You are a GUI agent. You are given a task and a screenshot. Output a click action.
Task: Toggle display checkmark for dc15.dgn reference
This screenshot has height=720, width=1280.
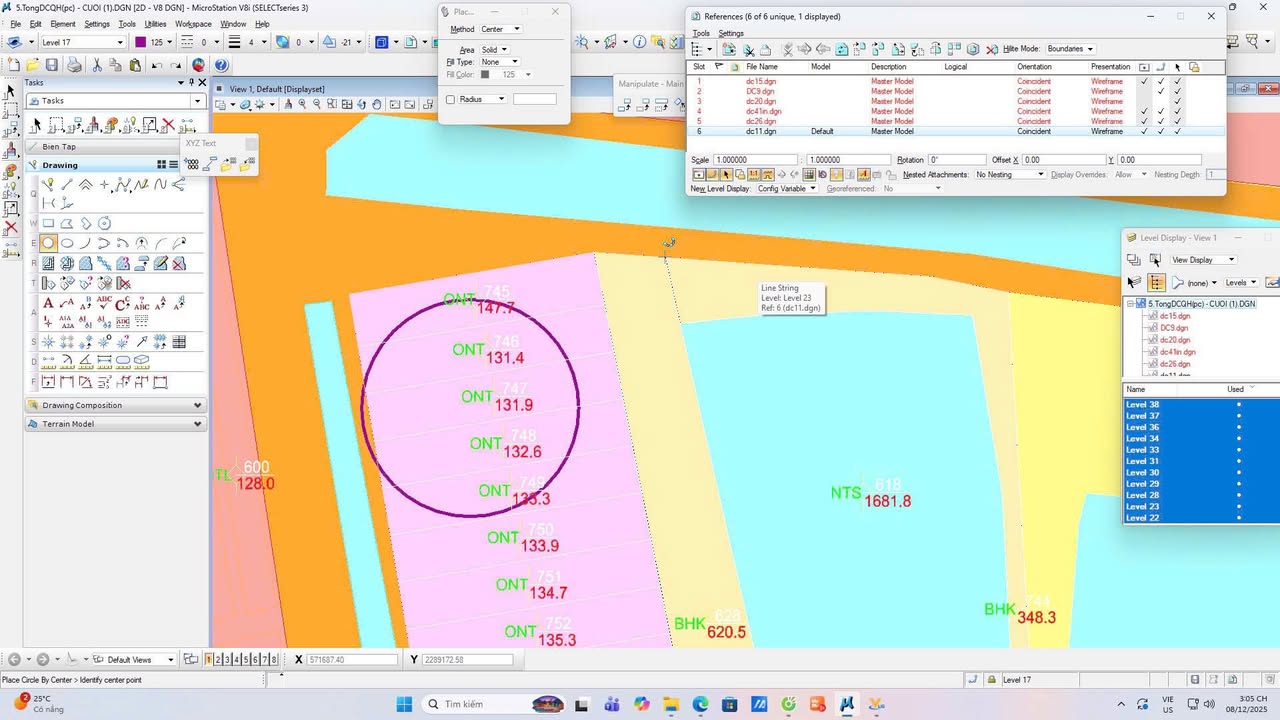[x=1144, y=81]
